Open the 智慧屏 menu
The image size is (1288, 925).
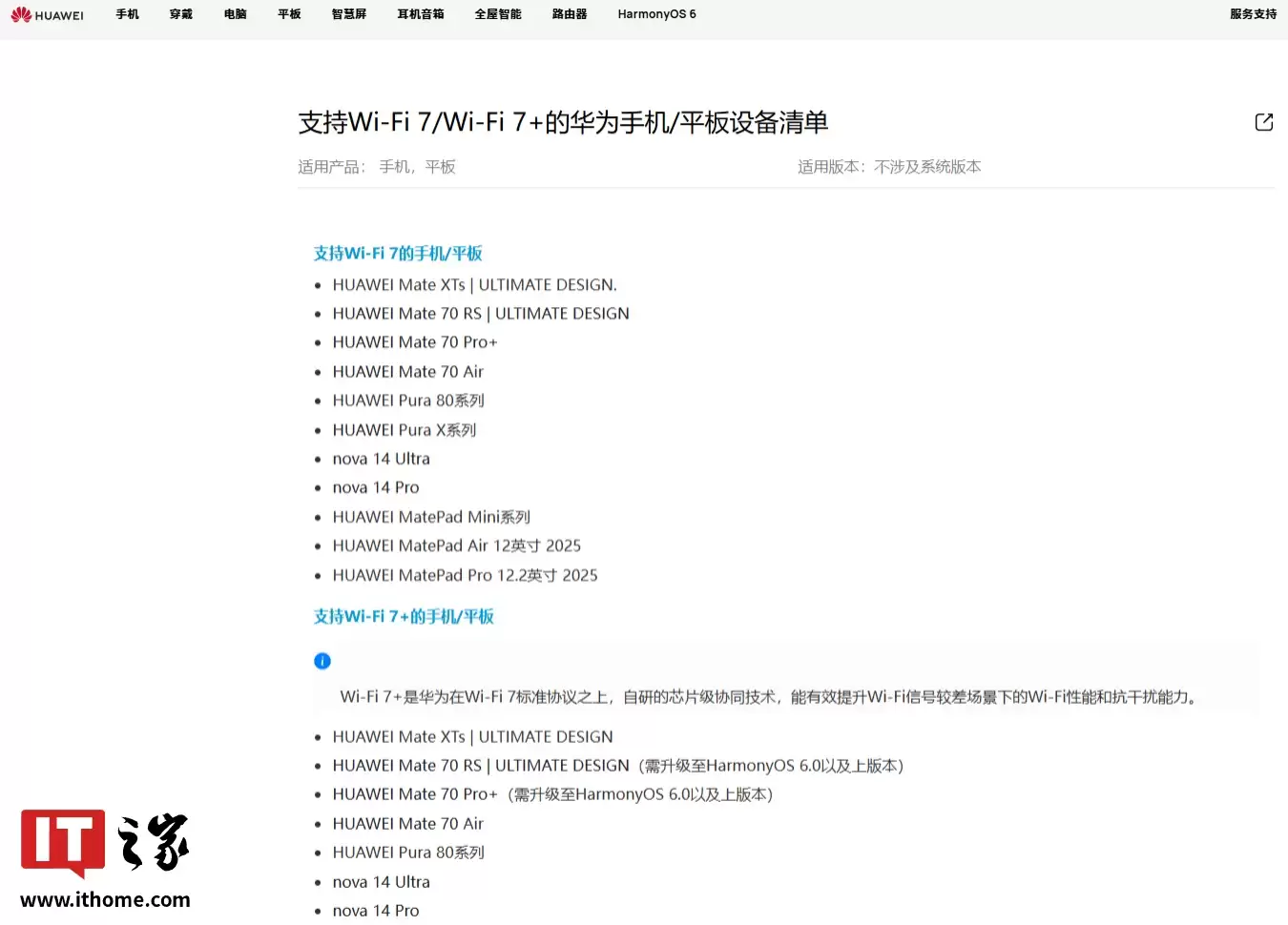point(348,14)
